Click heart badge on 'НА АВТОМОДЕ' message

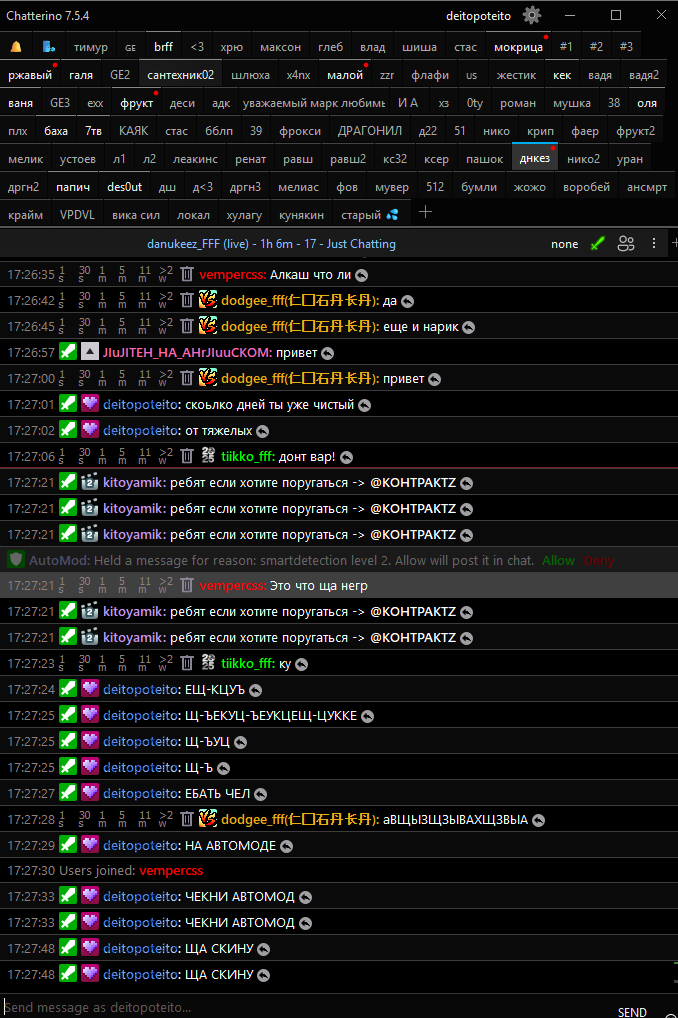(x=90, y=845)
